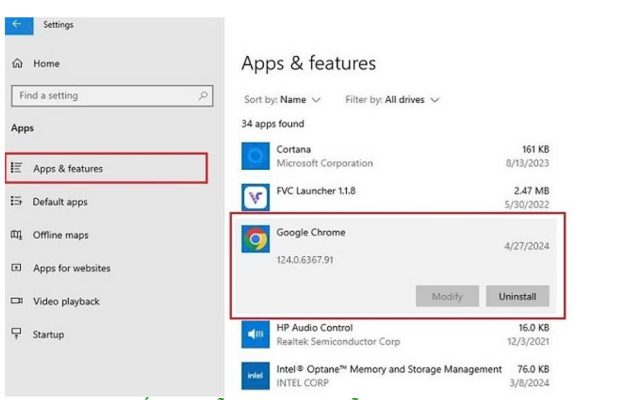Click the Startup icon
Screen dimensions: 629x400
click(x=16, y=334)
